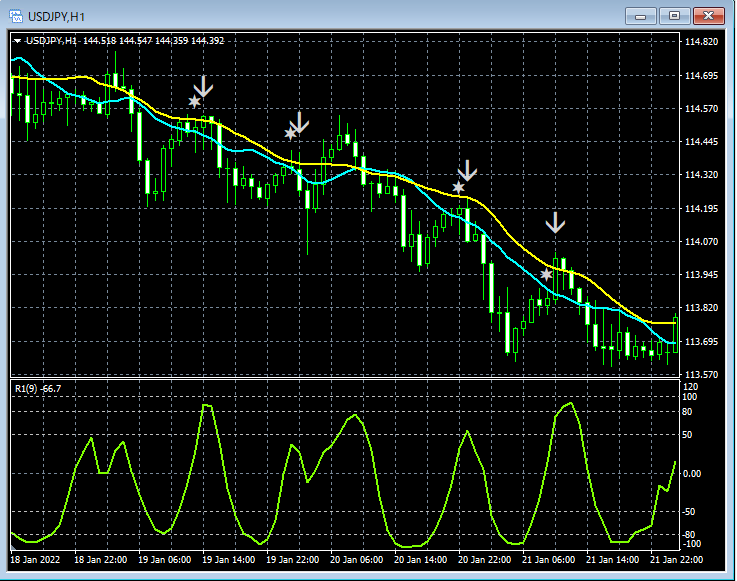Screen dimensions: 737x581
Task: Select the sell arrow signal at 20 Jan 22:00
Action: (467, 171)
